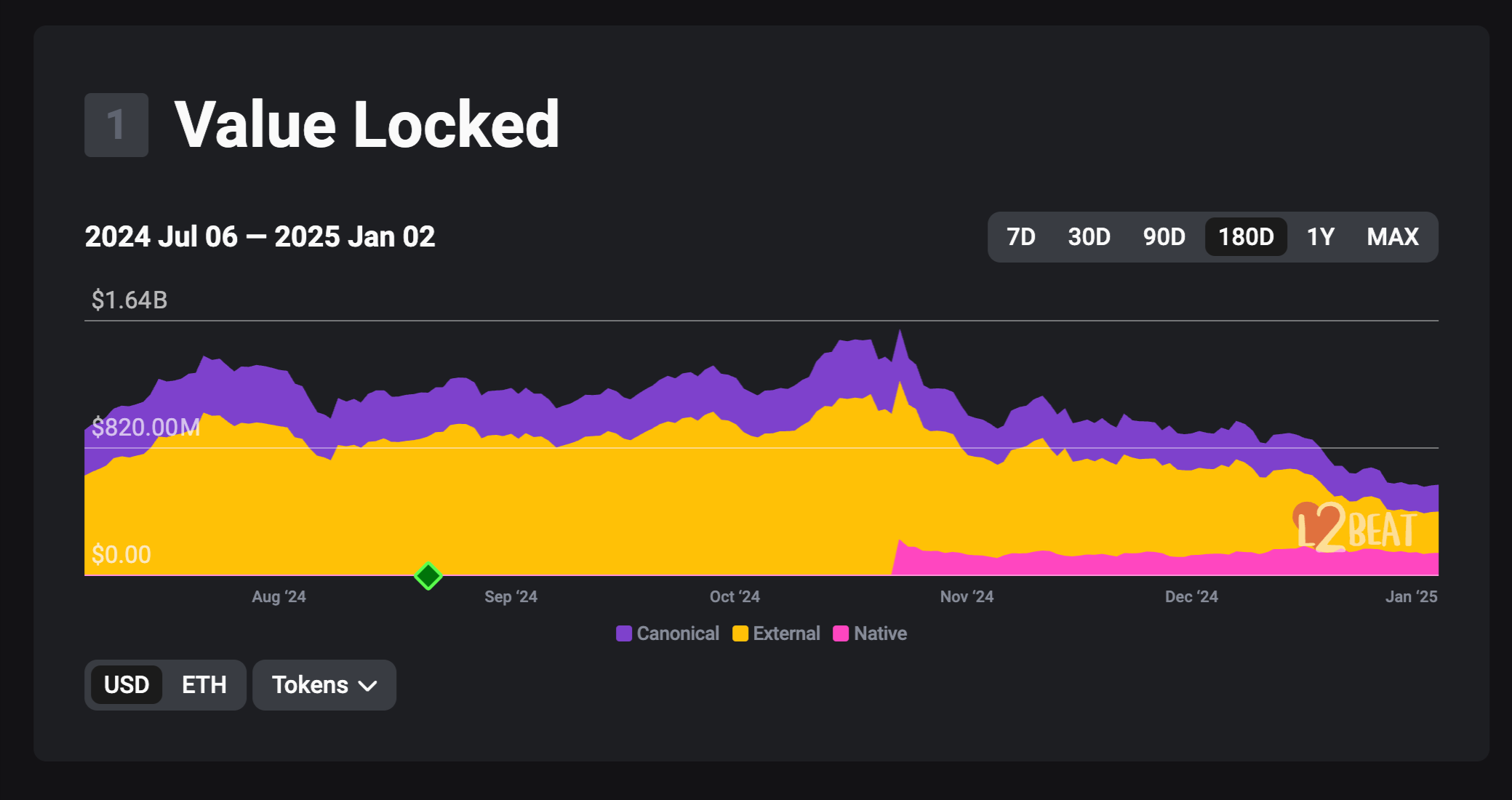Click the L2BEAT logo watermark
This screenshot has height=800, width=1512.
(x=1356, y=528)
